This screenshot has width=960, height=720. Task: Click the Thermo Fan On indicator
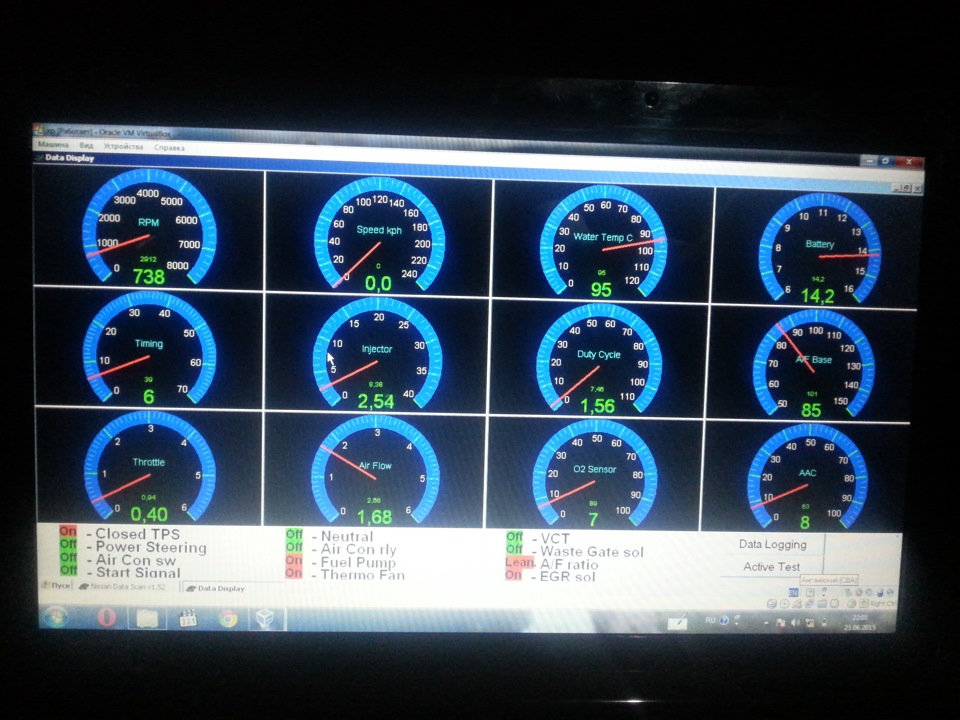[x=294, y=573]
